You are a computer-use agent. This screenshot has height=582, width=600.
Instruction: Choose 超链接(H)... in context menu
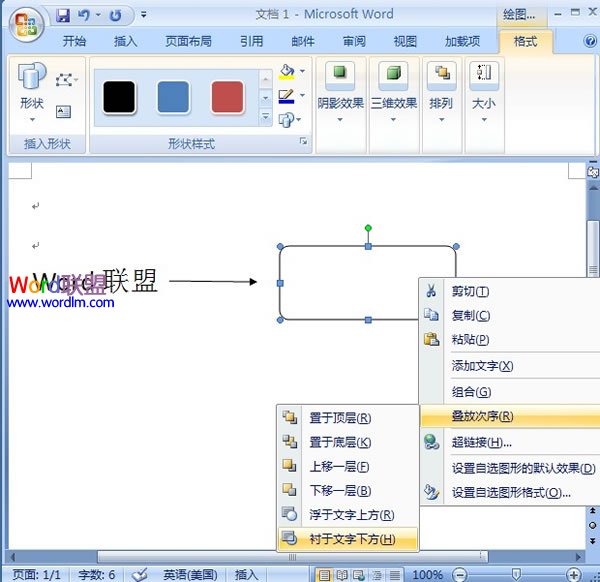click(x=510, y=442)
